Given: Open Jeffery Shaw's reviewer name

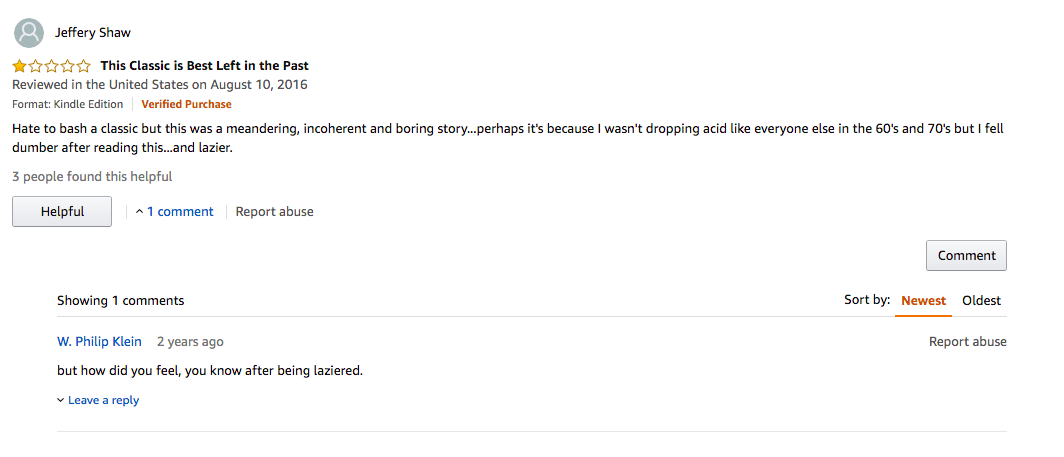Looking at the screenshot, I should [93, 33].
